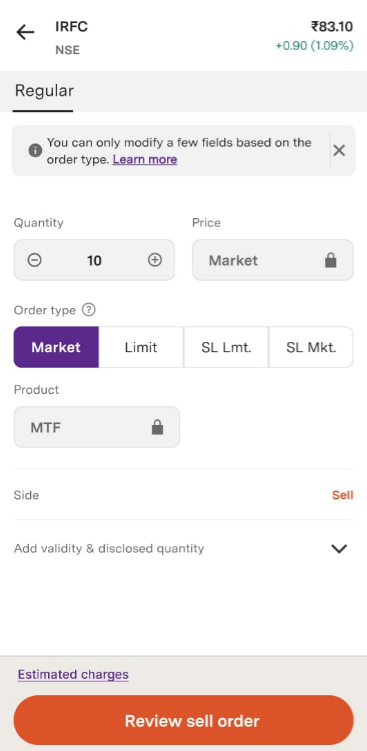
Task: Select the SL Mkt. order type
Action: [x=311, y=347]
